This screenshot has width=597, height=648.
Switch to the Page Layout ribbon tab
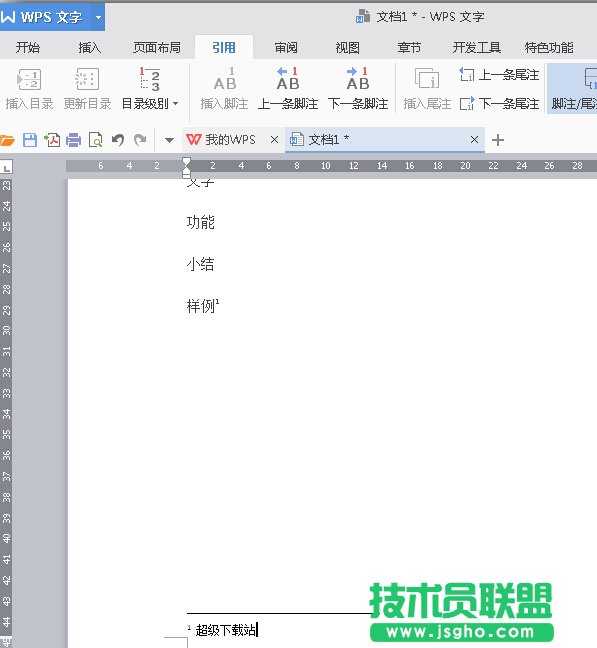tap(157, 48)
